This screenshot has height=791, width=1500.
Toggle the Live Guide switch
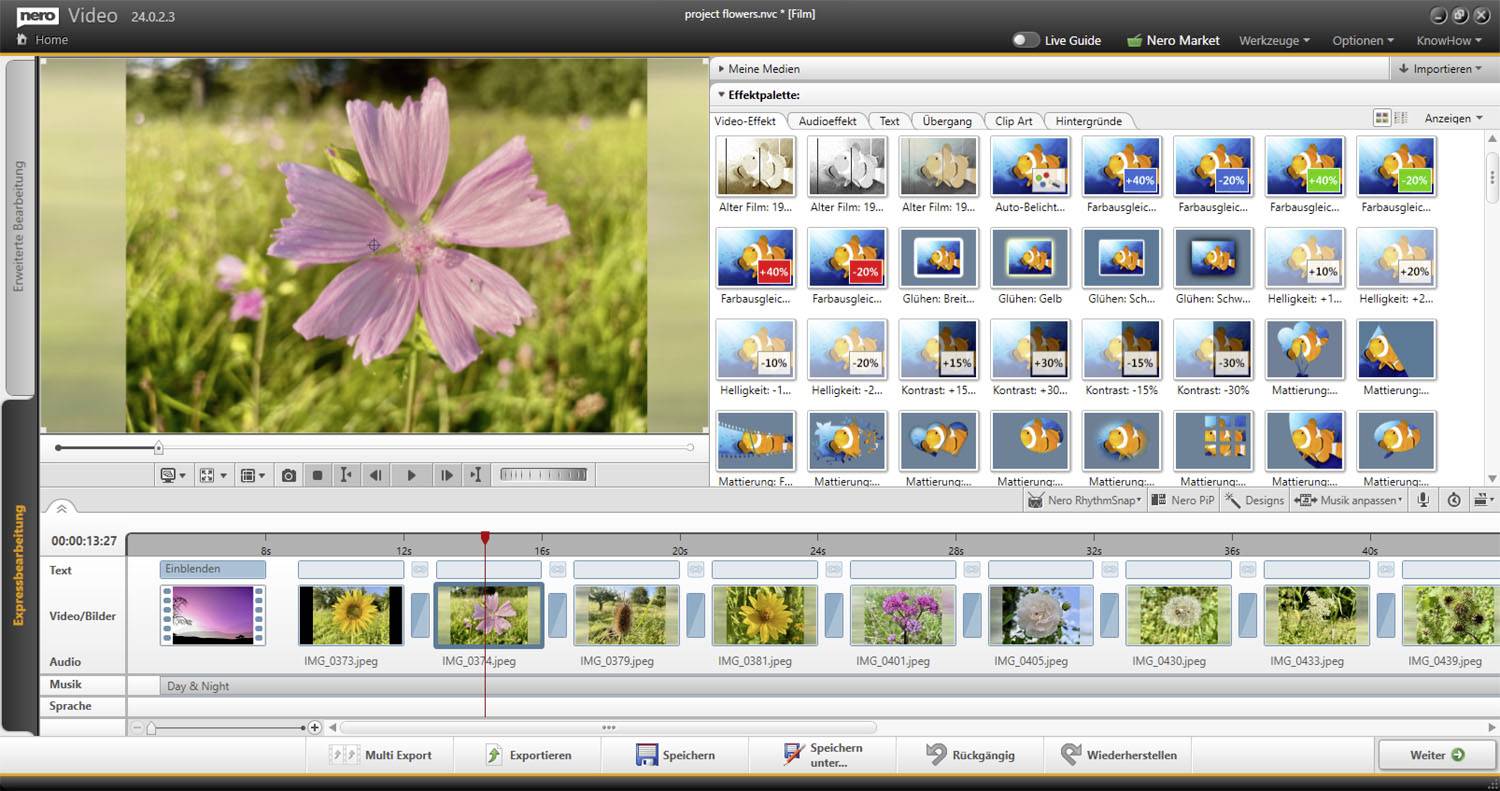click(x=1026, y=39)
